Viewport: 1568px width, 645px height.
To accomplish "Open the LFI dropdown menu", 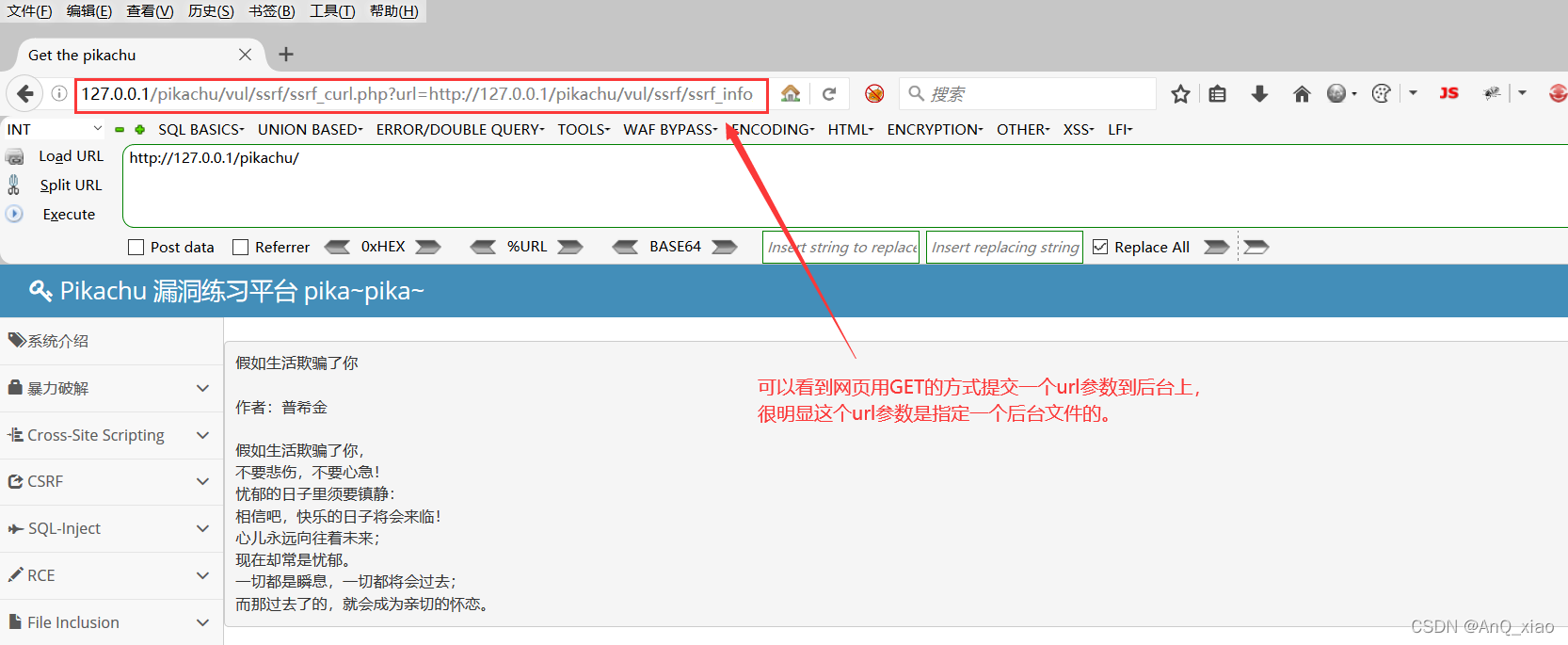I will tap(1120, 129).
